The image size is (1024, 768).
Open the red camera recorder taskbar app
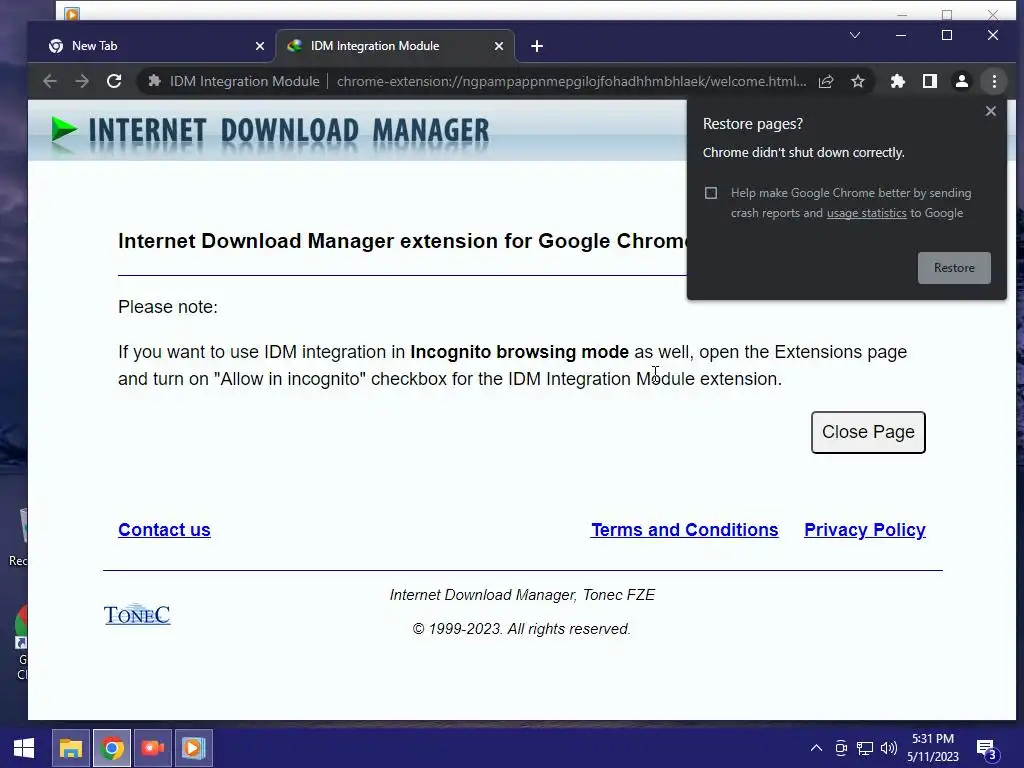[152, 748]
